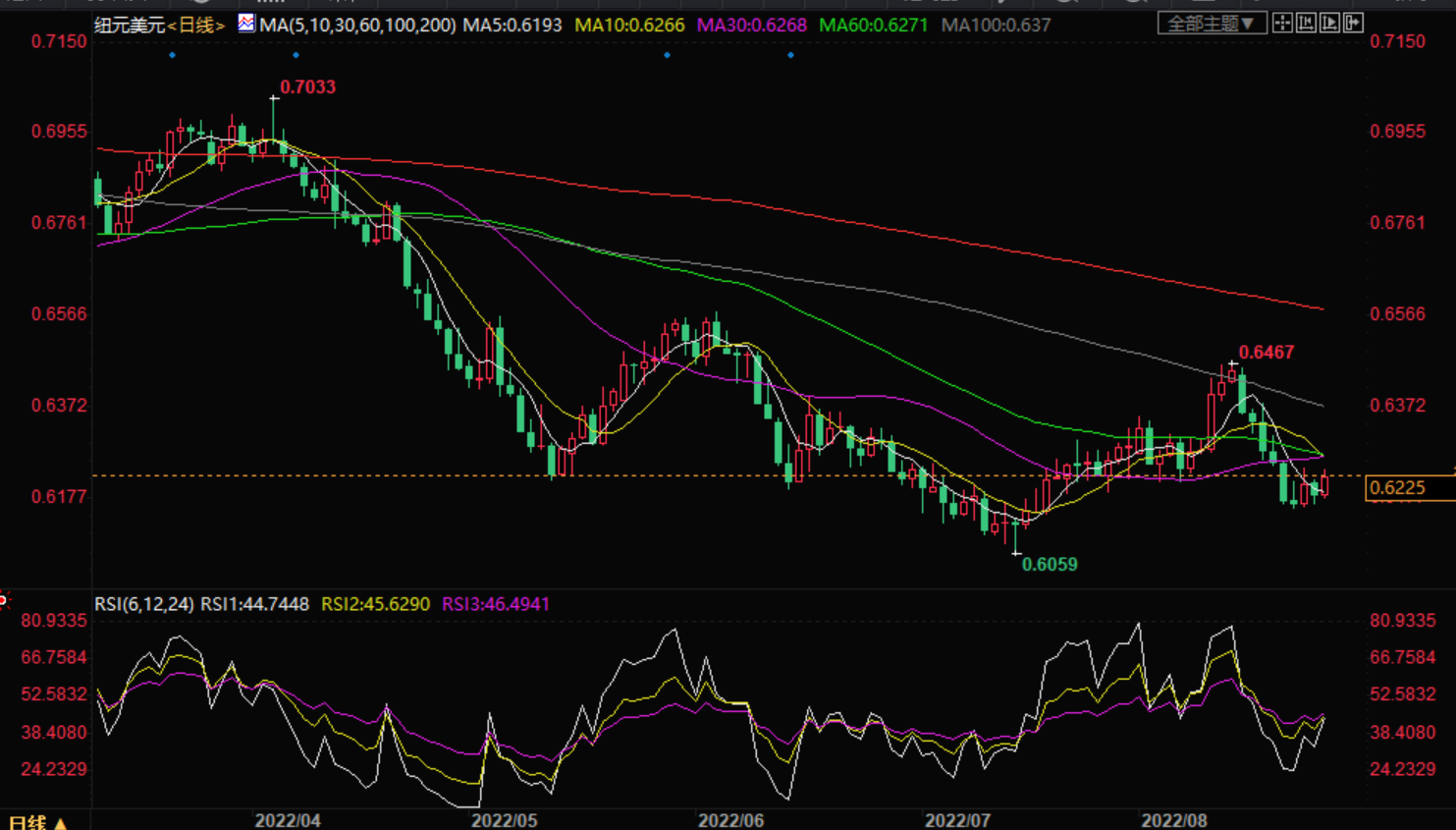
Task: Click the MA(5,10,30,60,100,200) indicator label
Action: [x=357, y=25]
